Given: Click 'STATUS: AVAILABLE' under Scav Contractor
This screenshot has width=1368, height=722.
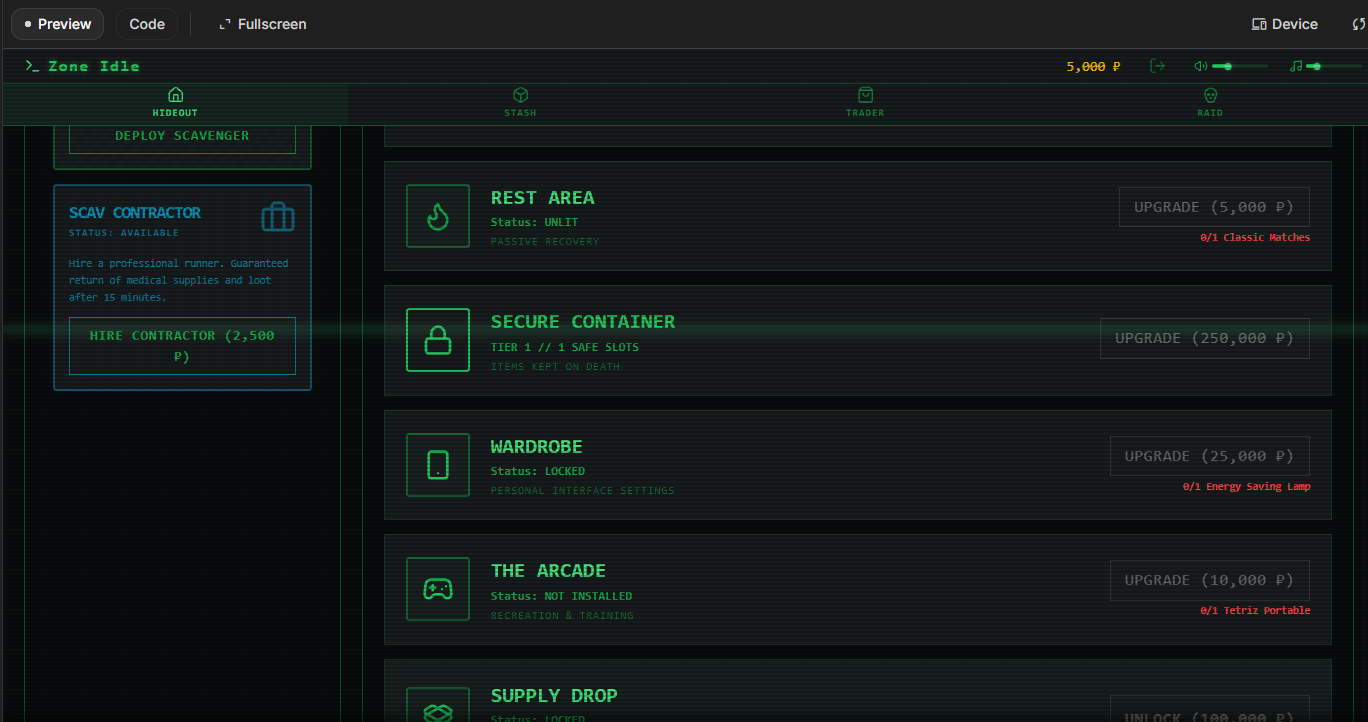Looking at the screenshot, I should tap(124, 233).
